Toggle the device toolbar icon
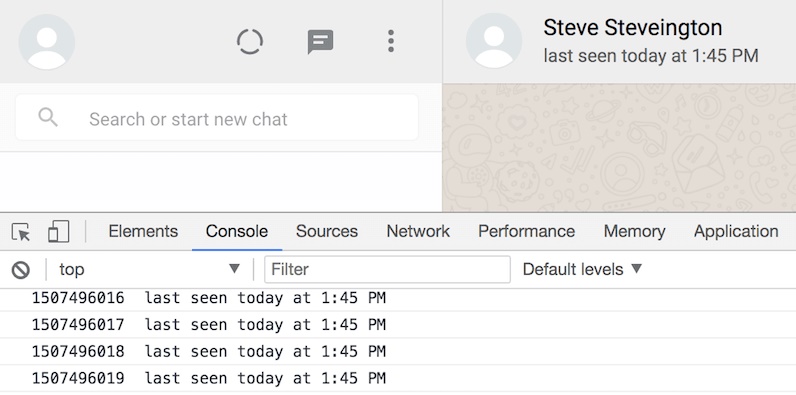The image size is (796, 395). (x=58, y=232)
